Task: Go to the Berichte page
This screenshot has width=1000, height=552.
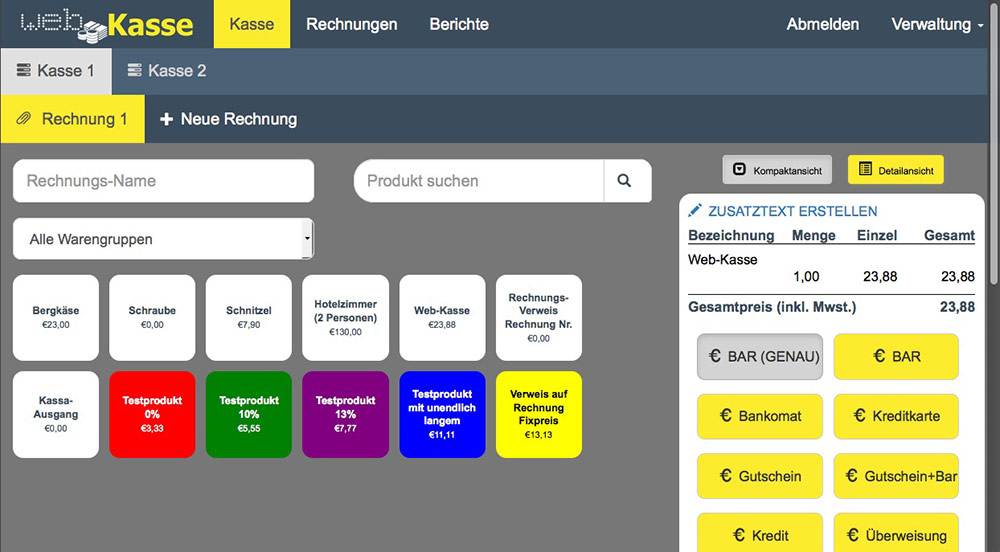Action: tap(459, 24)
